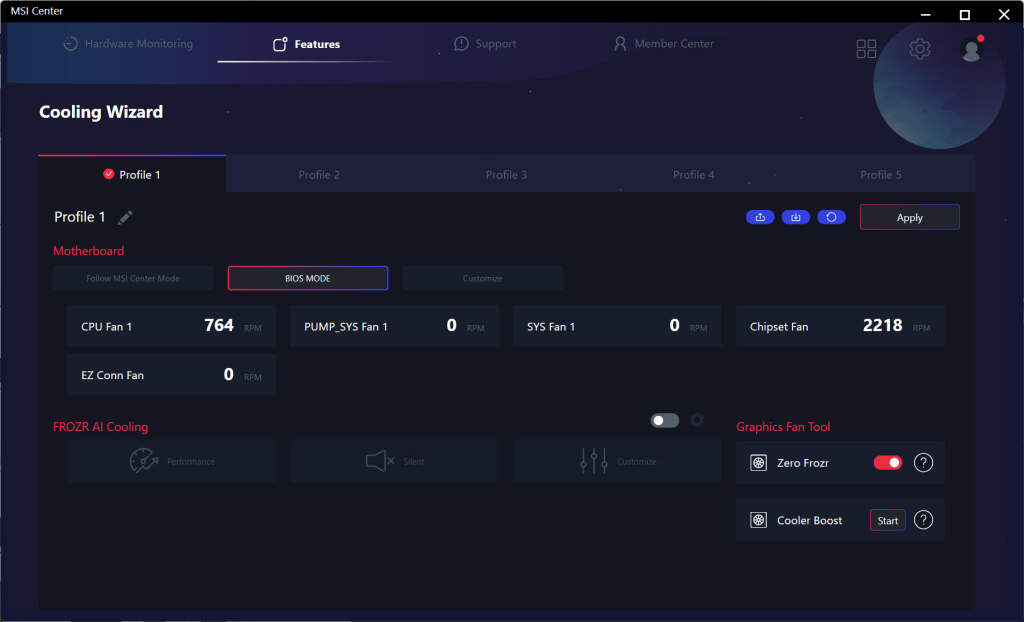Open the Hardware Monitoring tab
This screenshot has width=1024, height=622.
pyautogui.click(x=128, y=44)
